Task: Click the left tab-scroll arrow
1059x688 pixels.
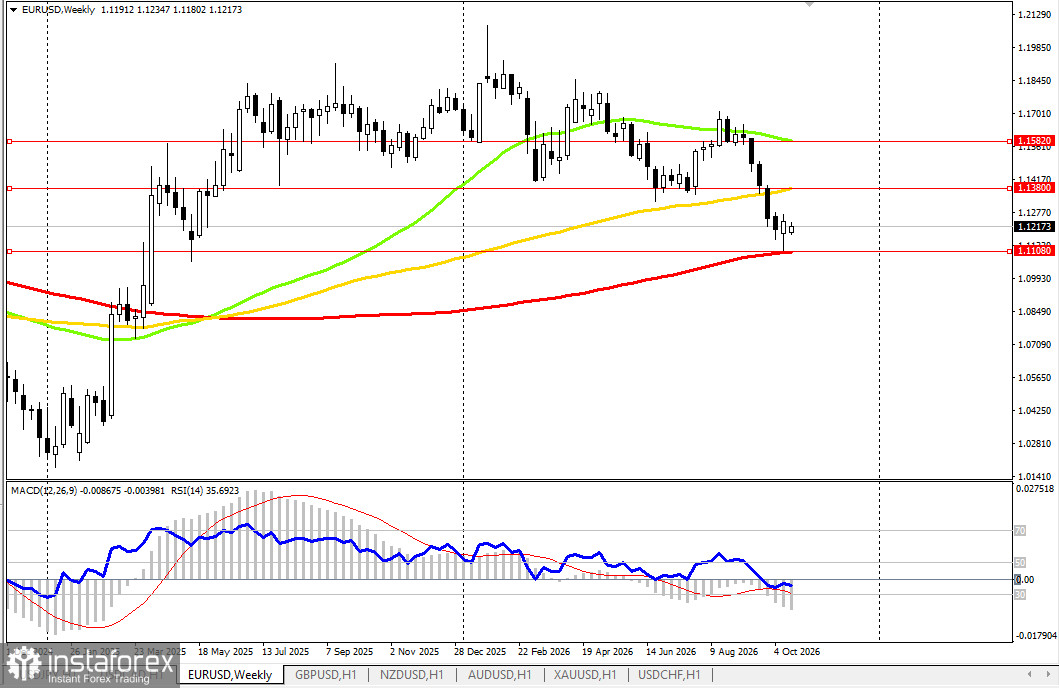Action: 1029,674
